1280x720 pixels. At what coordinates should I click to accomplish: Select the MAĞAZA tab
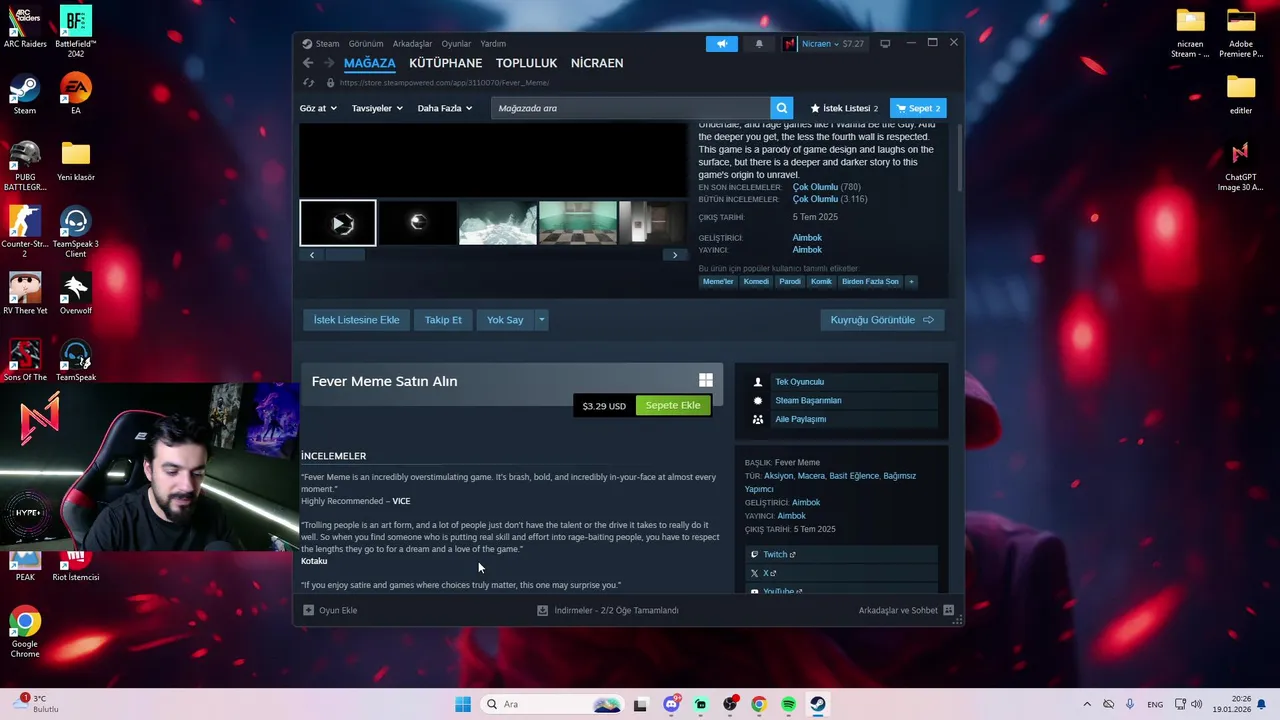coord(370,63)
